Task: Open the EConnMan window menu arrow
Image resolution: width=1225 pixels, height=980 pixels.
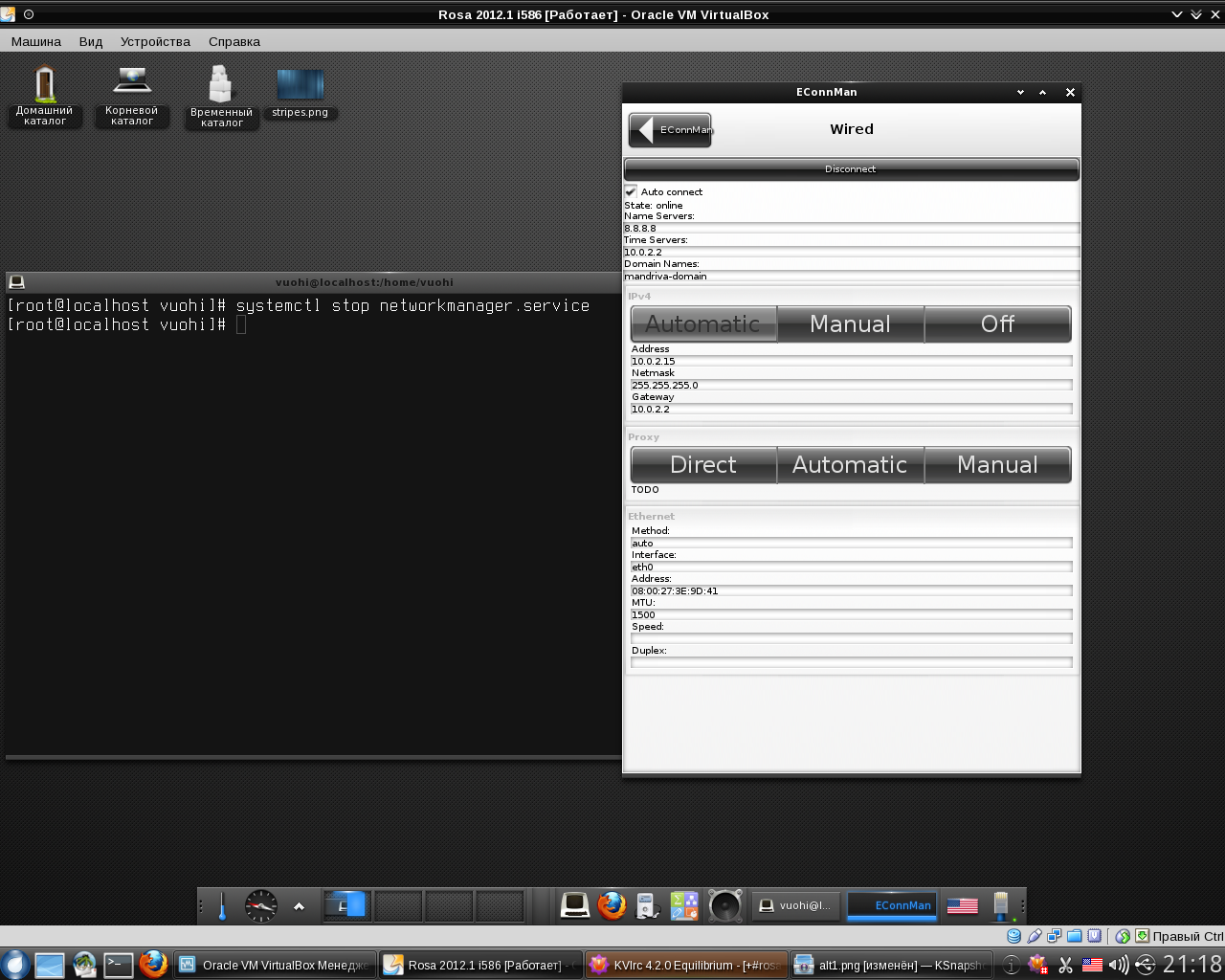Action: 1020,93
